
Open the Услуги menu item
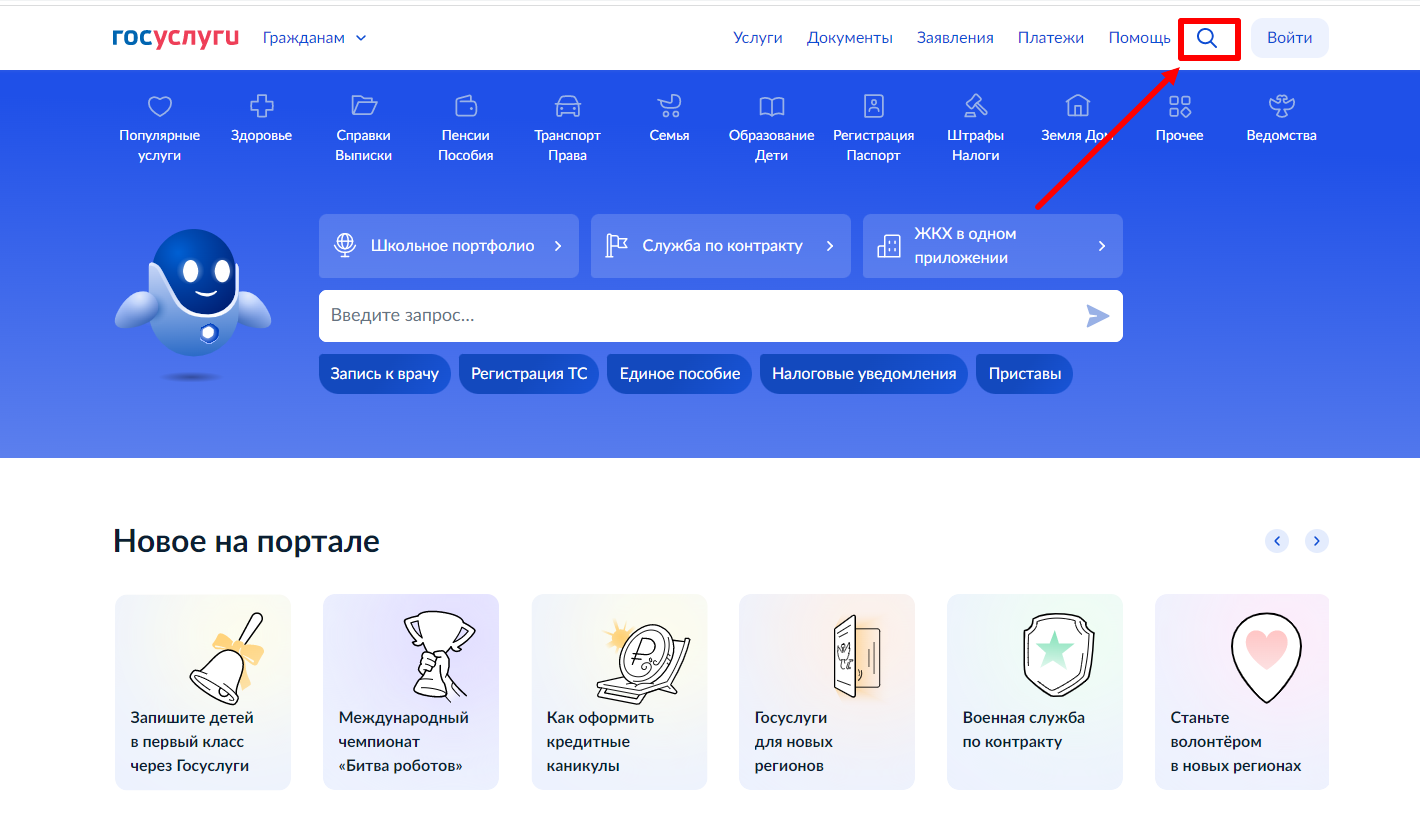[x=757, y=38]
